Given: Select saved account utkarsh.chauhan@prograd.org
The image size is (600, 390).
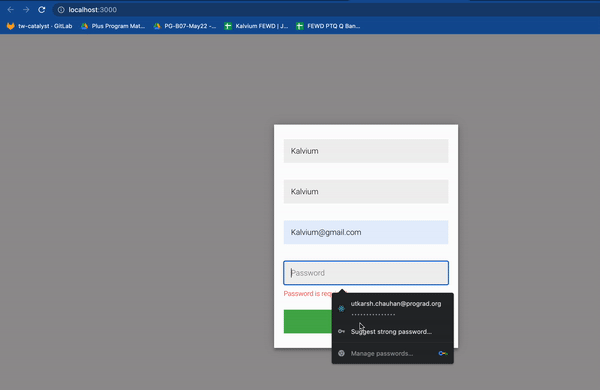Looking at the screenshot, I should click(x=393, y=308).
